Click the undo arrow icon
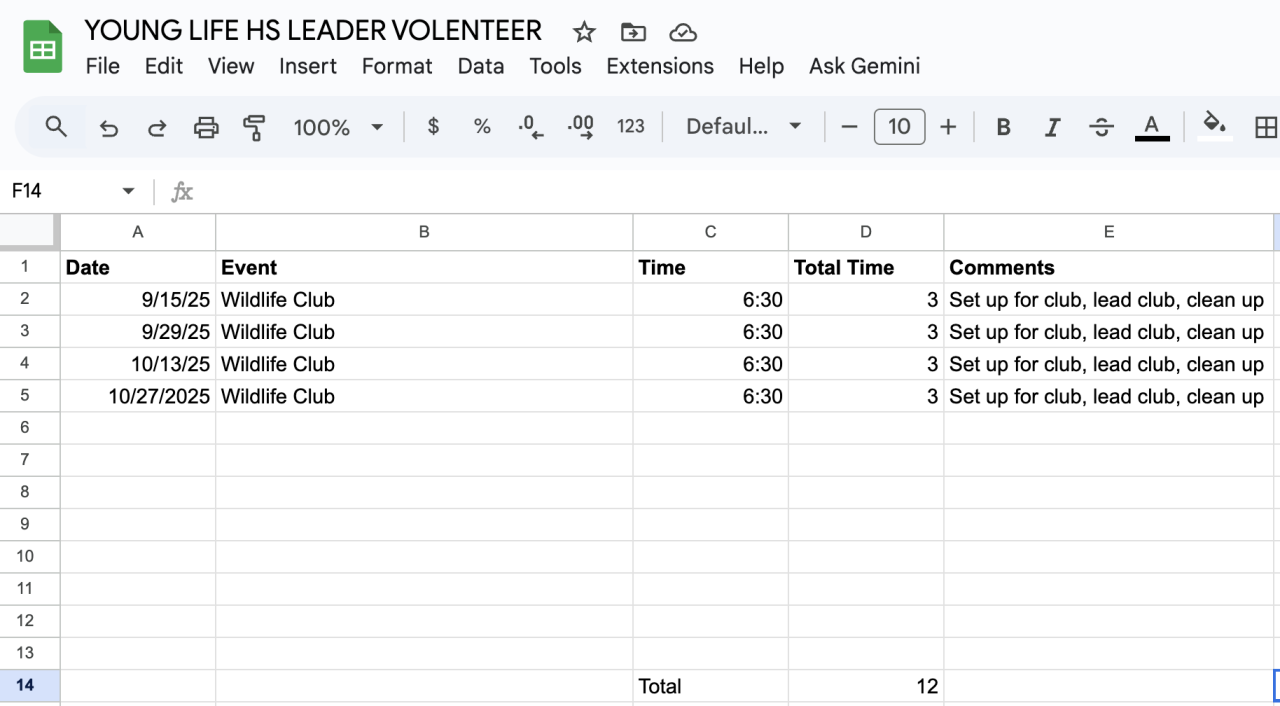1280x706 pixels. [x=109, y=127]
